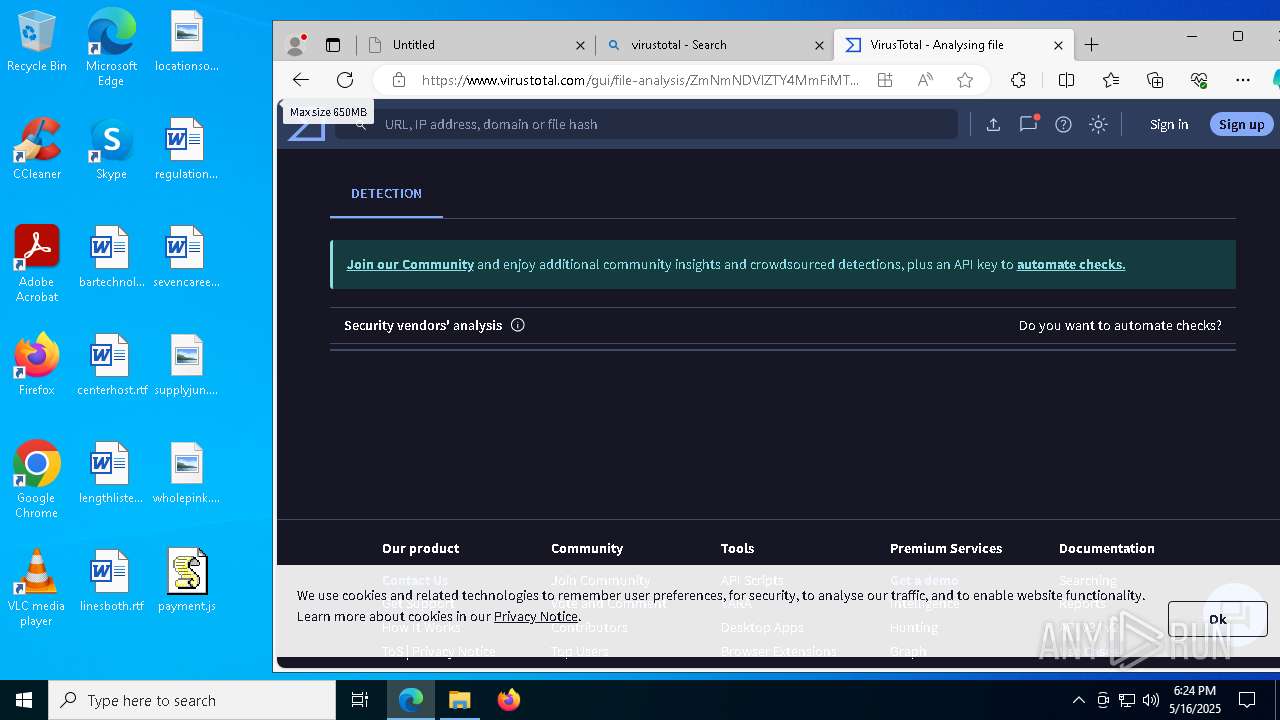Accept cookies with the Ok button
1280x720 pixels.
coord(1217,619)
